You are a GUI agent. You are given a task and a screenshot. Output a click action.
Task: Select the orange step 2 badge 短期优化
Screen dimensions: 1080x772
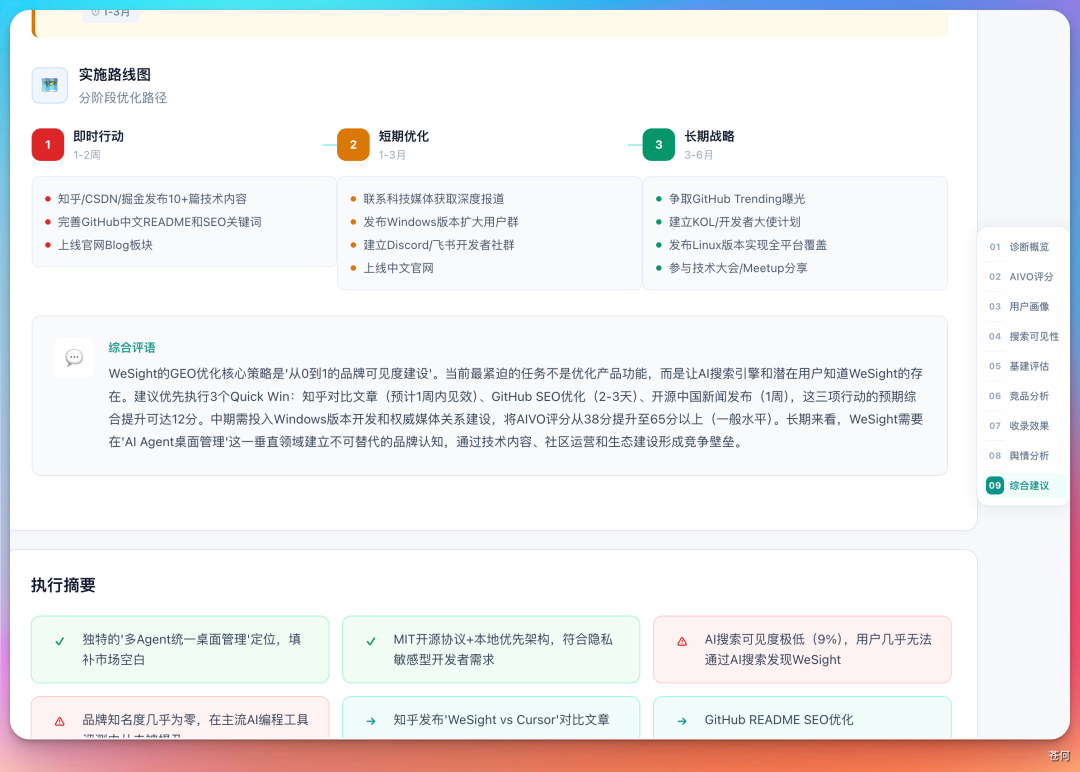pyautogui.click(x=353, y=145)
